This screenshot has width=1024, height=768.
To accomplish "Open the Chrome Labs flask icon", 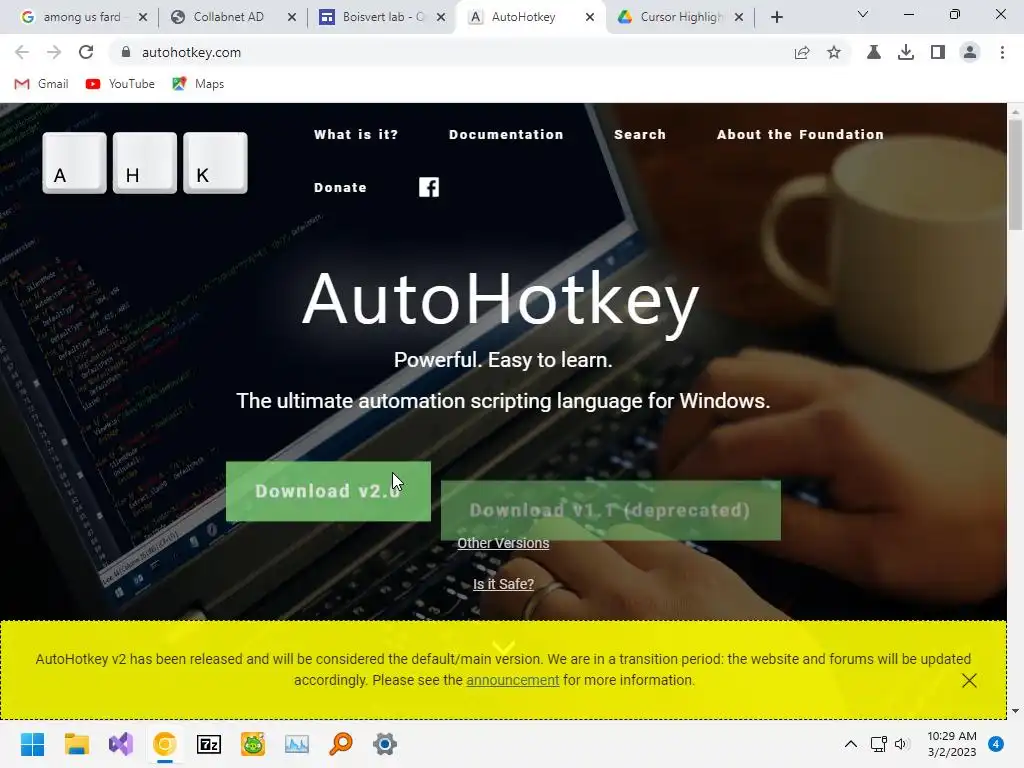I will [x=874, y=52].
